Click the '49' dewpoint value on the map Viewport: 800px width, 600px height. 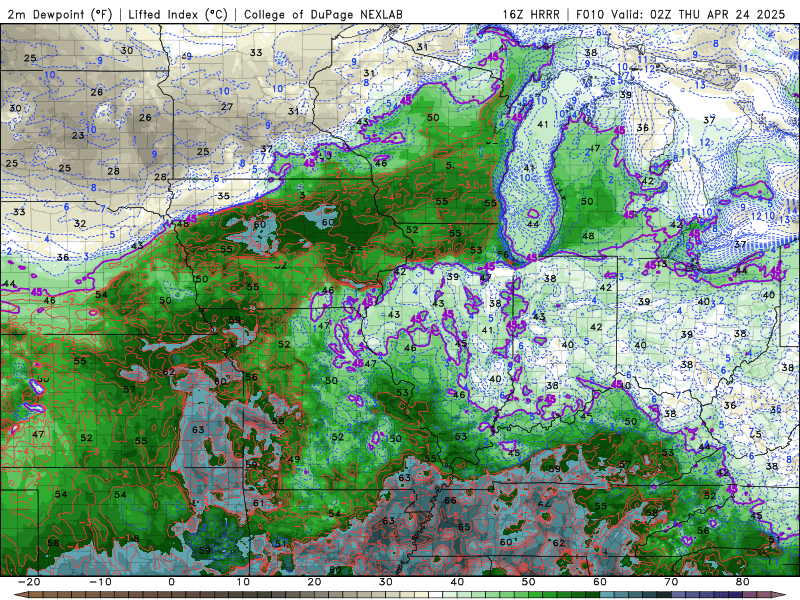[x=293, y=459]
